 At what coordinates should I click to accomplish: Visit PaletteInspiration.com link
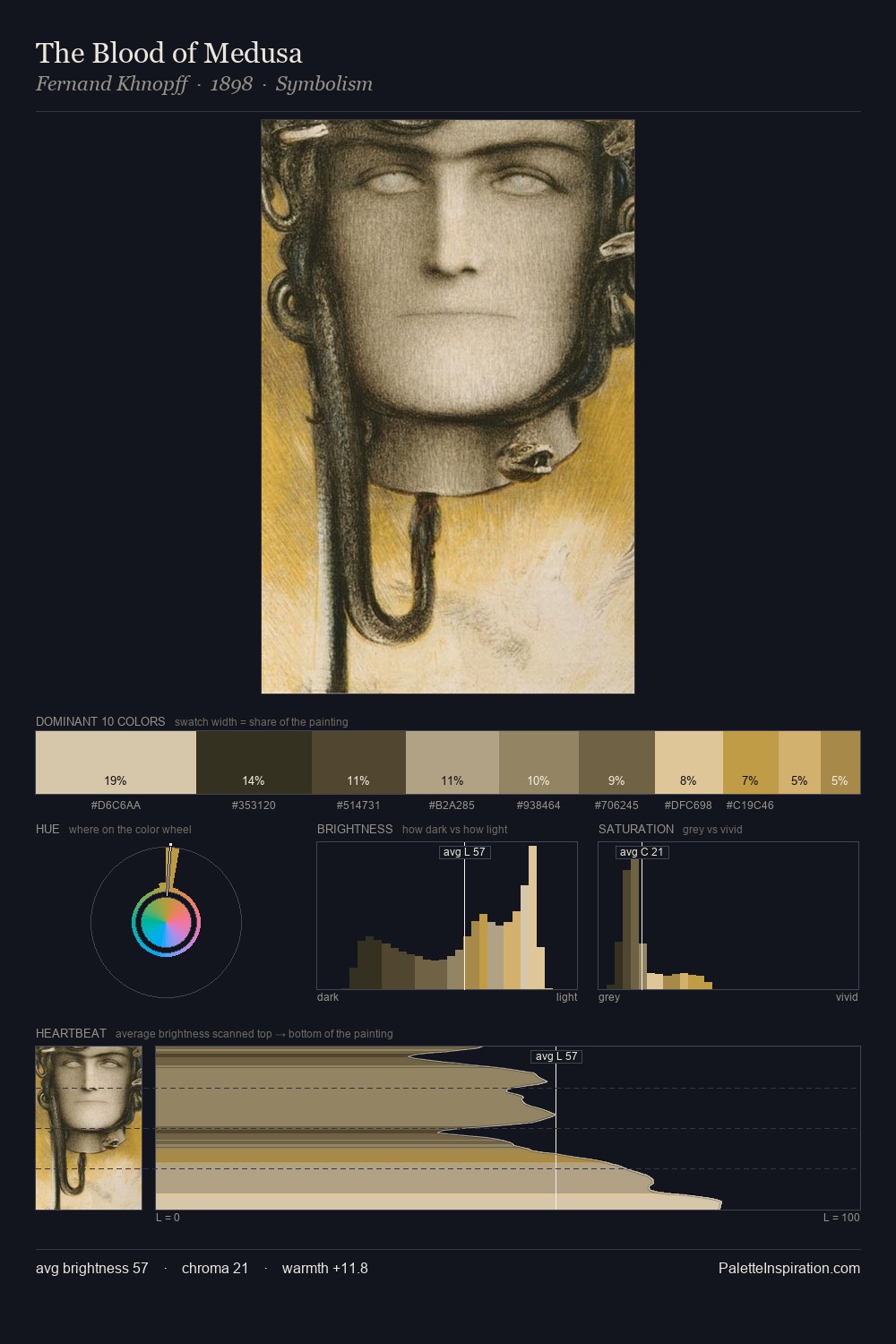coord(789,1268)
